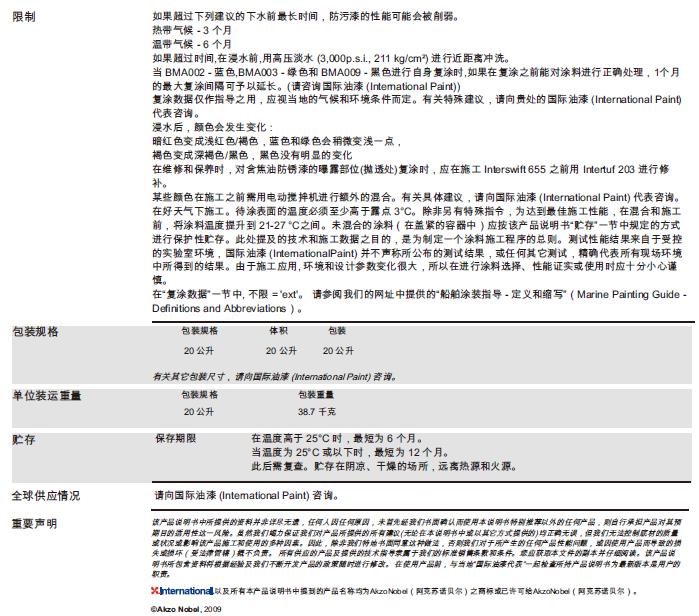The height and width of the screenshot is (616, 699).
Task: Click the line 浸水后，颜色会发生变化
Action: coord(213,127)
